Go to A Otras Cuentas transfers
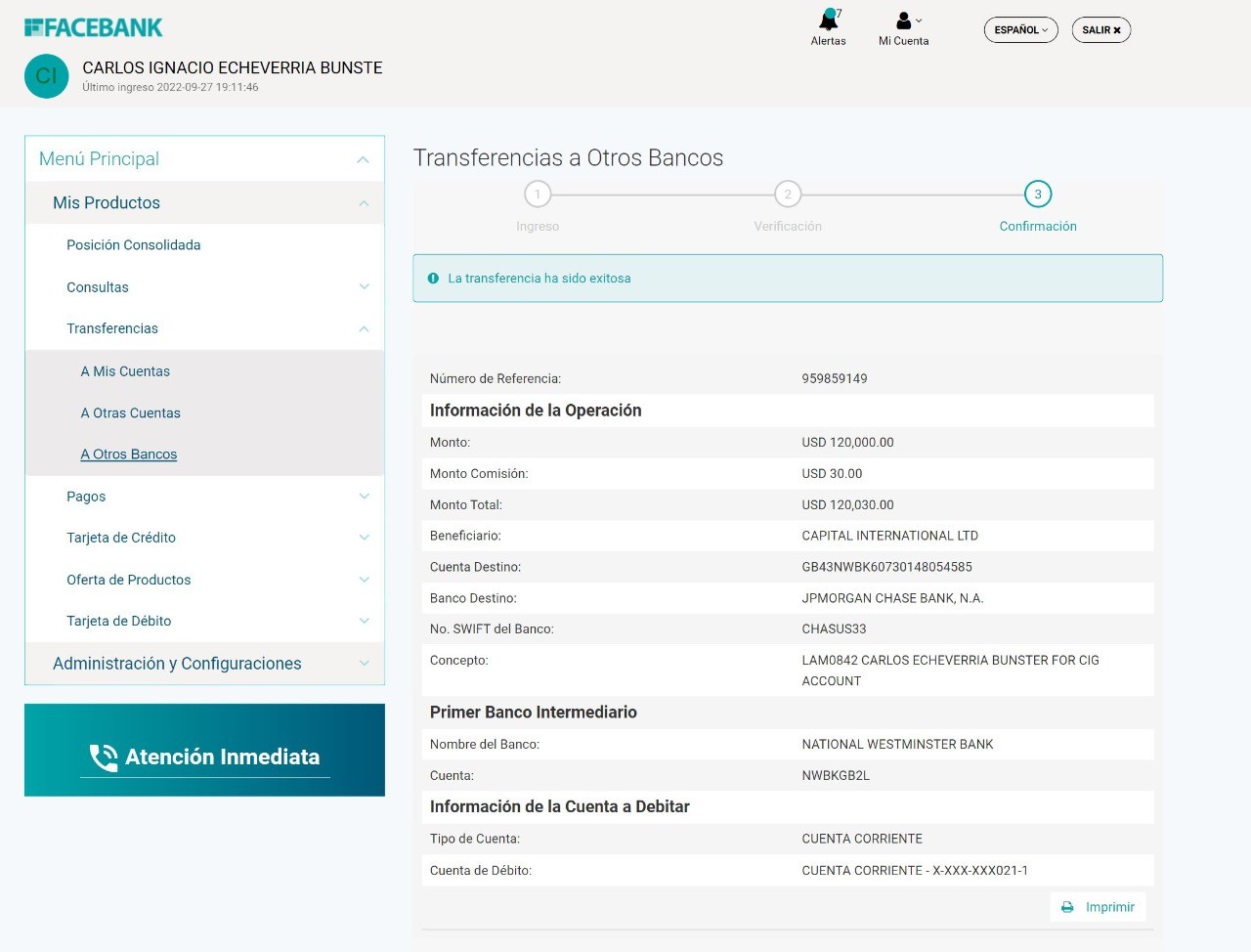 pyautogui.click(x=130, y=413)
